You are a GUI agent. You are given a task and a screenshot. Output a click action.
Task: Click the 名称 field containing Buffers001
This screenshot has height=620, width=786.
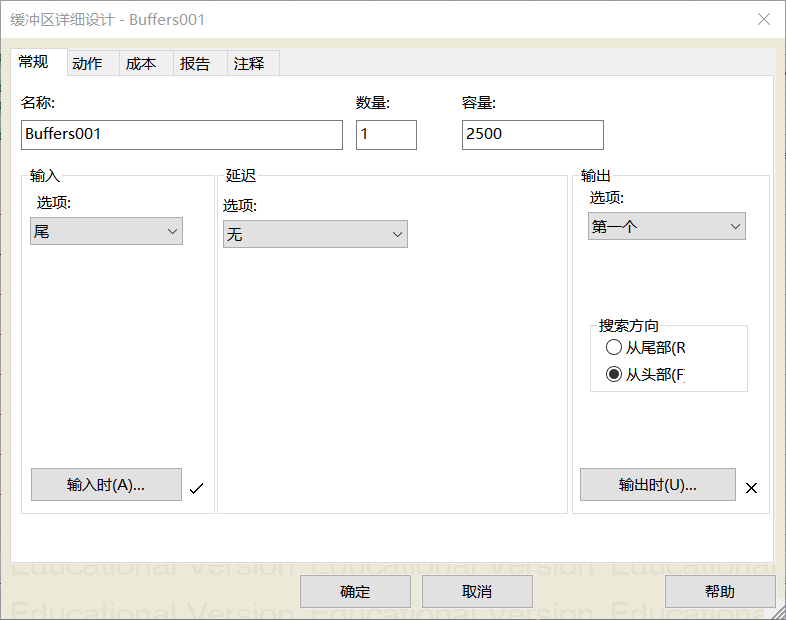pyautogui.click(x=181, y=134)
